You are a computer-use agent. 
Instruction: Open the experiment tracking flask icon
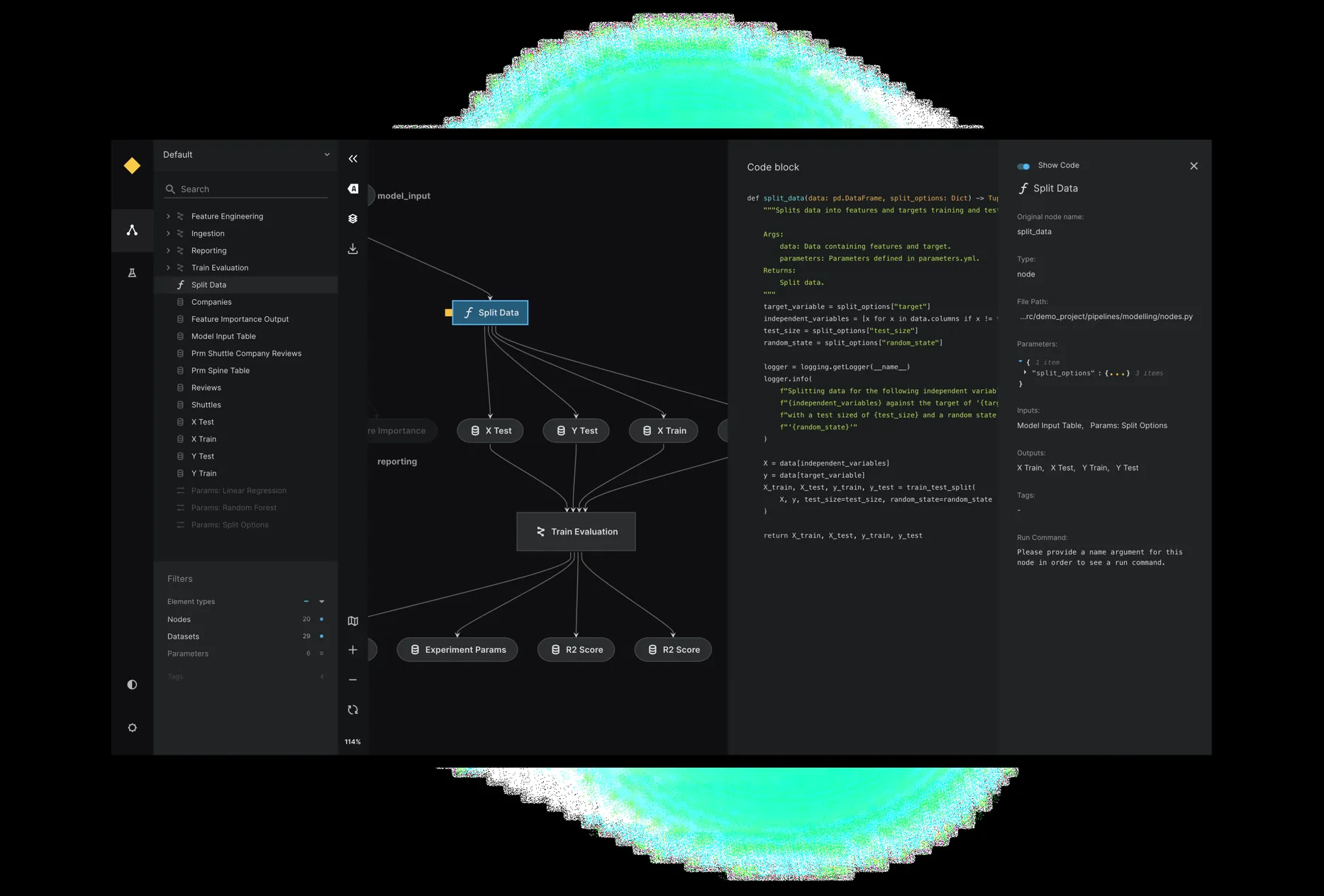point(132,273)
